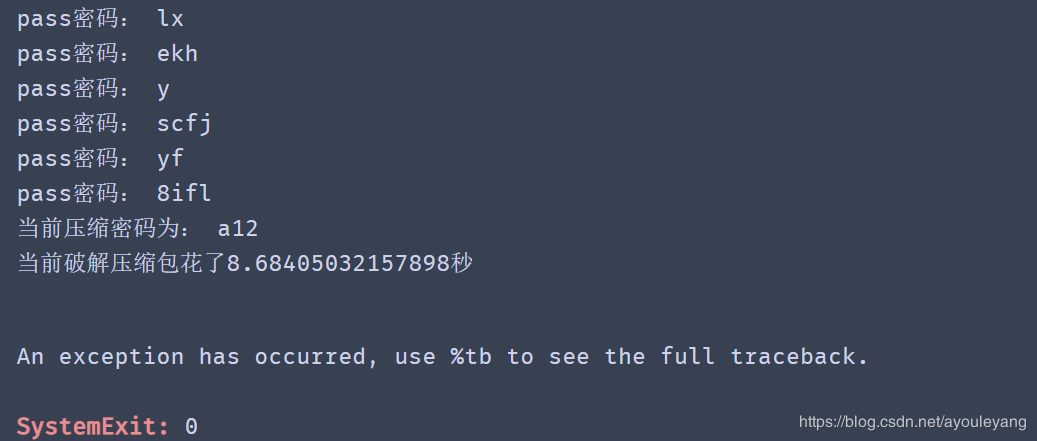Click the password text 'scfj'
Image resolution: width=1037 pixels, height=441 pixels.
[185, 124]
